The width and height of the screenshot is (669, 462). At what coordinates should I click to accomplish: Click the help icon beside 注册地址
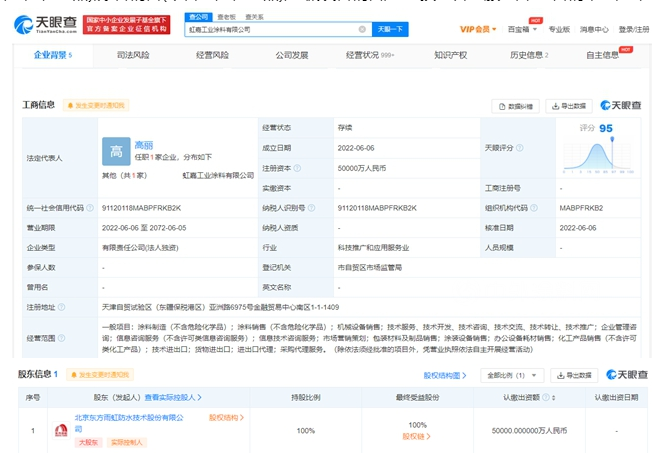61,307
